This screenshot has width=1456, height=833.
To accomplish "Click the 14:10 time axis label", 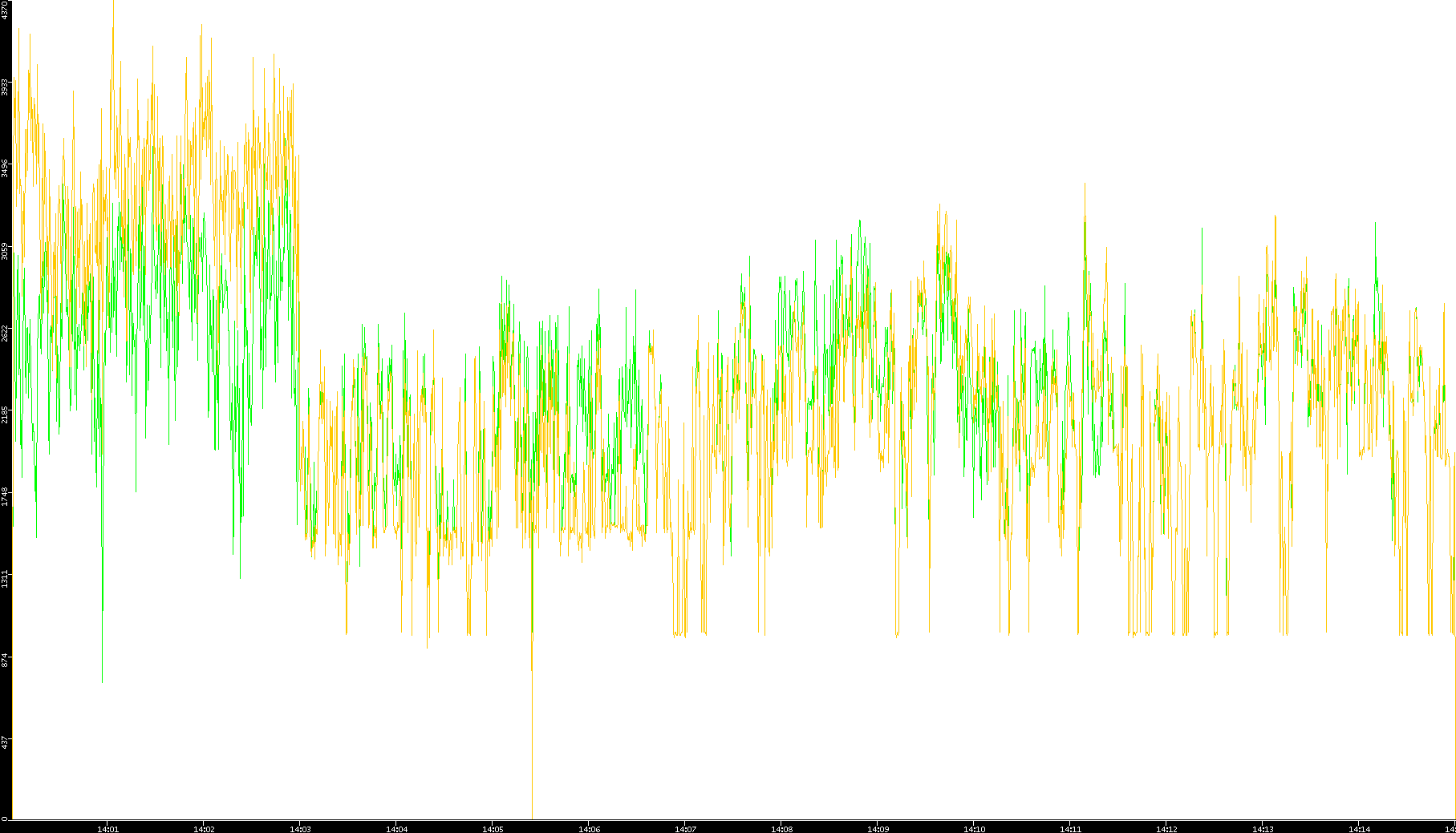I will tap(974, 829).
